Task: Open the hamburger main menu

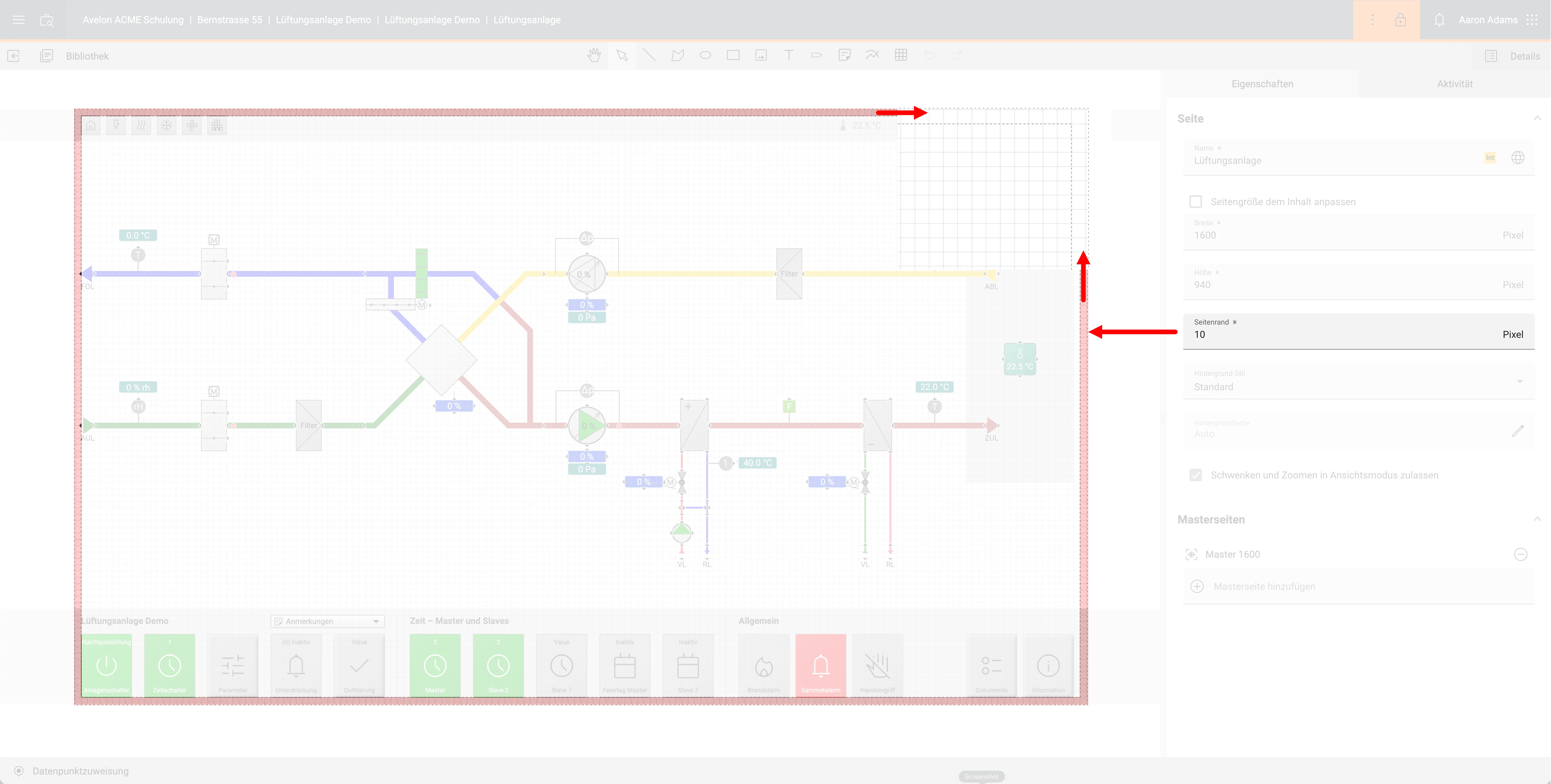Action: (x=19, y=20)
